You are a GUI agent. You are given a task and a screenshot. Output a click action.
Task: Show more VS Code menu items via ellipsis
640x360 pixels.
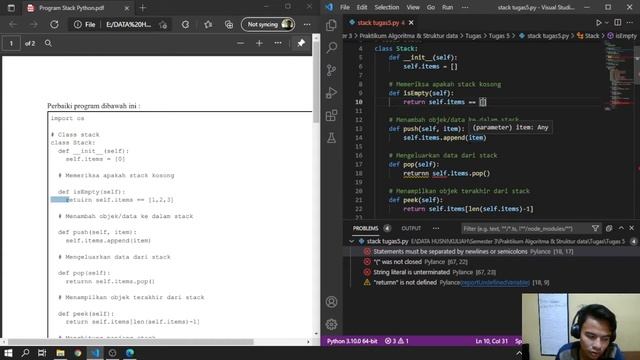click(465, 7)
